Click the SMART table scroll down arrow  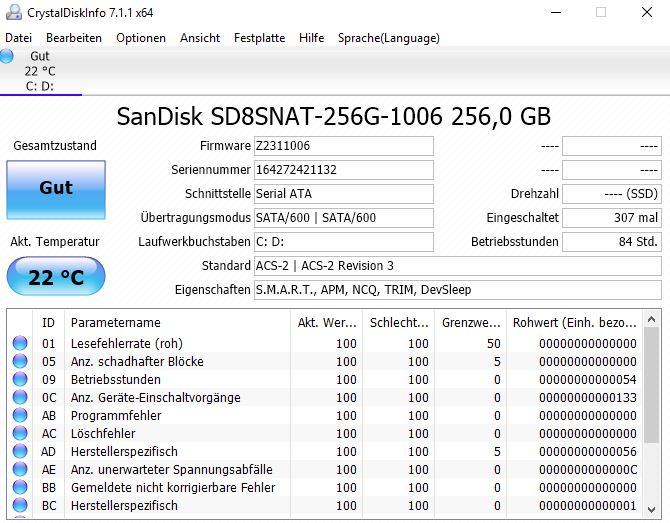(x=652, y=509)
